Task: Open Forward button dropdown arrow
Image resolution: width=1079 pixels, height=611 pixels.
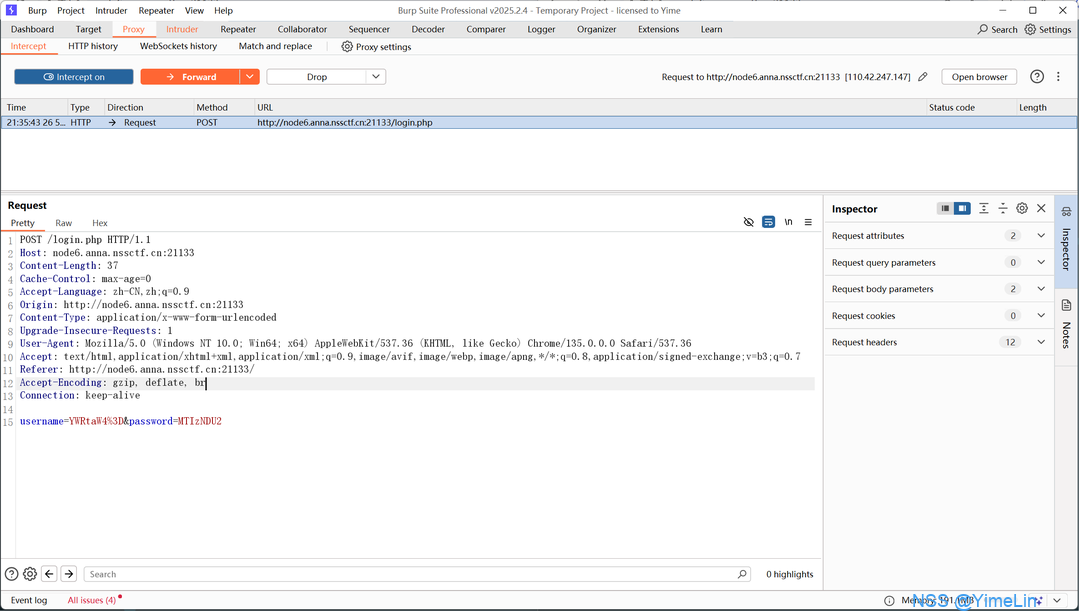Action: [250, 77]
